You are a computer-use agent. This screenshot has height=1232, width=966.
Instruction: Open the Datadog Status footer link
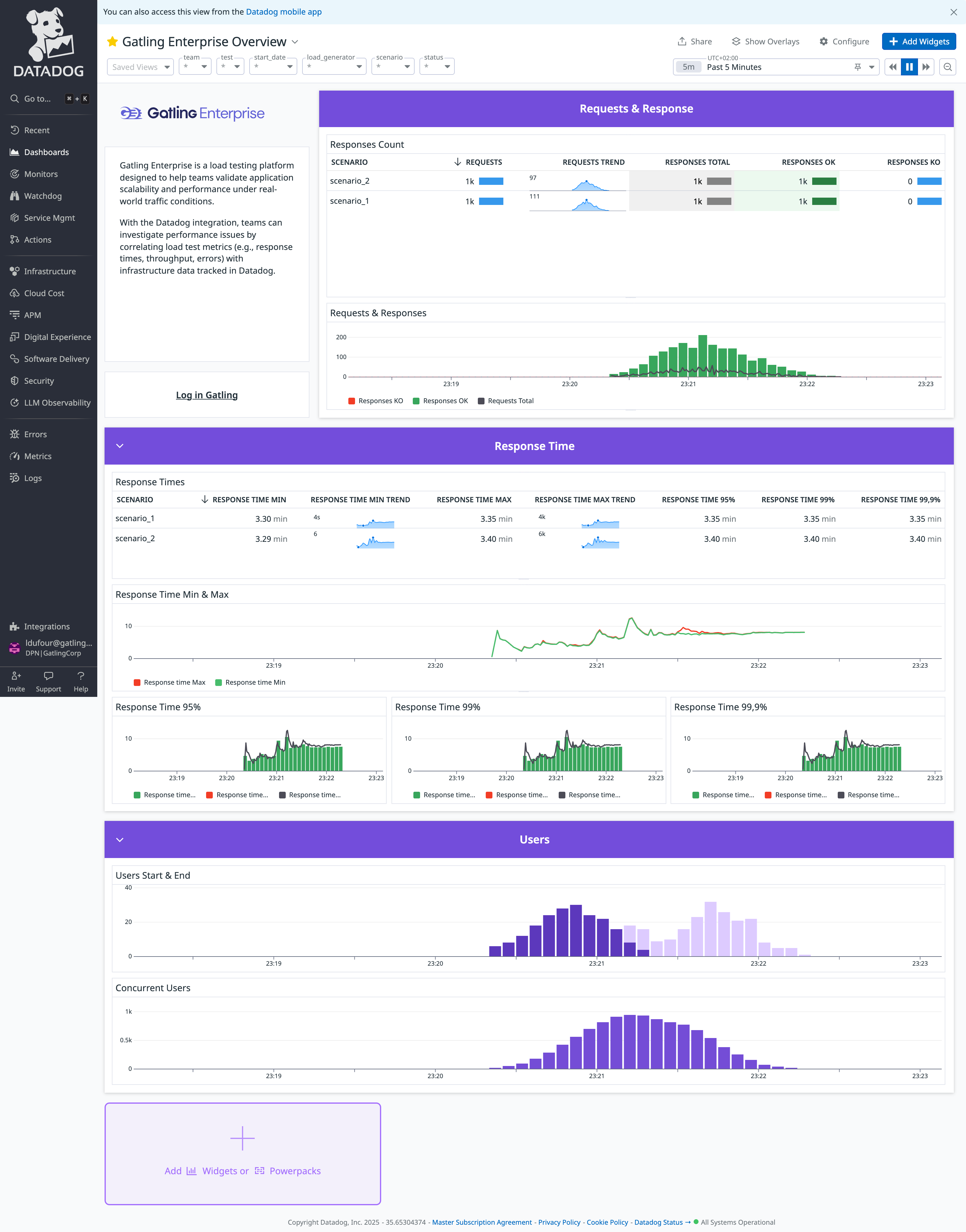[662, 1222]
